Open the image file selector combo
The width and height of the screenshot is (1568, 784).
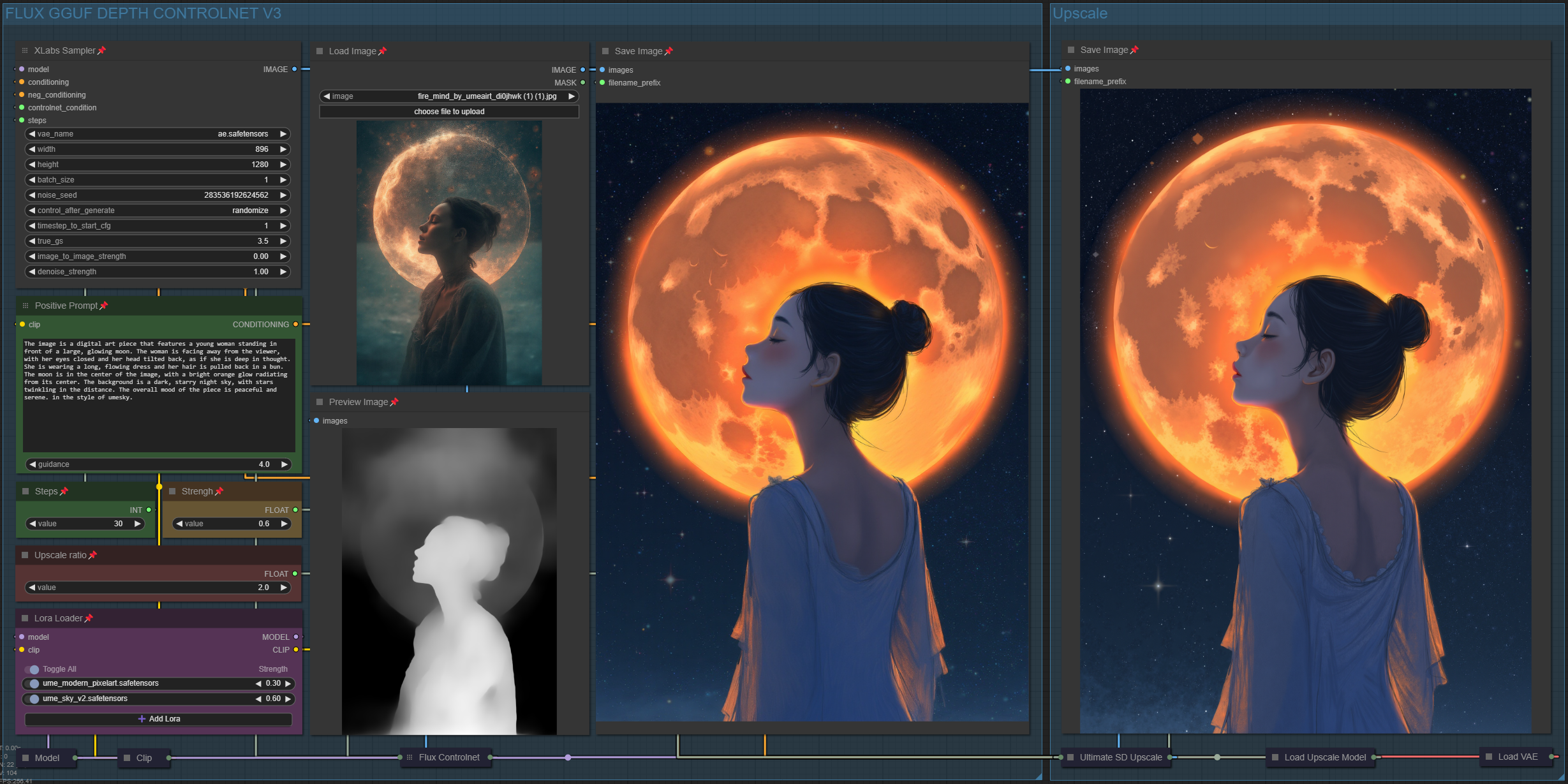pyautogui.click(x=449, y=96)
